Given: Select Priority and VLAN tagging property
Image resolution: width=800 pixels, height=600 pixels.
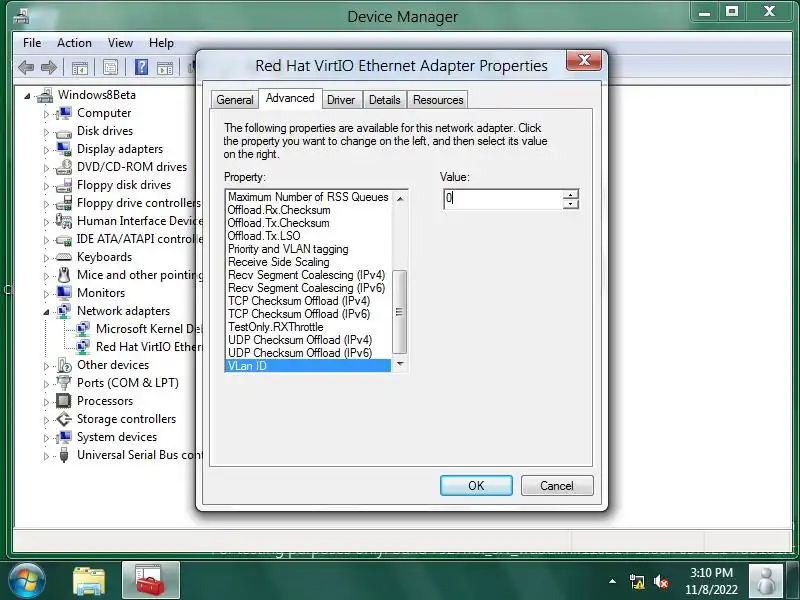Looking at the screenshot, I should [308, 249].
